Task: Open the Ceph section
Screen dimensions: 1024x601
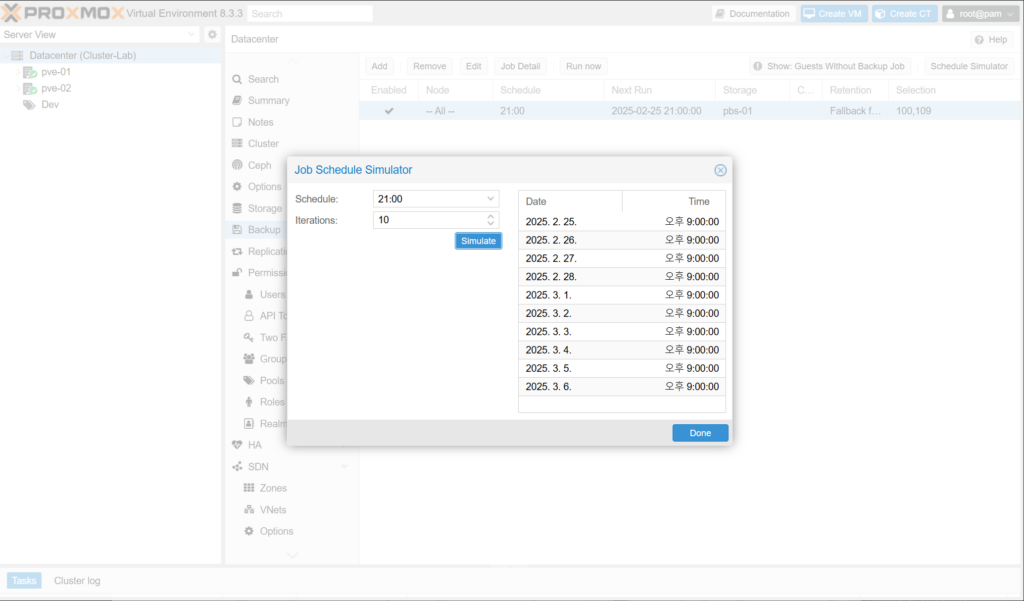Action: 259,165
